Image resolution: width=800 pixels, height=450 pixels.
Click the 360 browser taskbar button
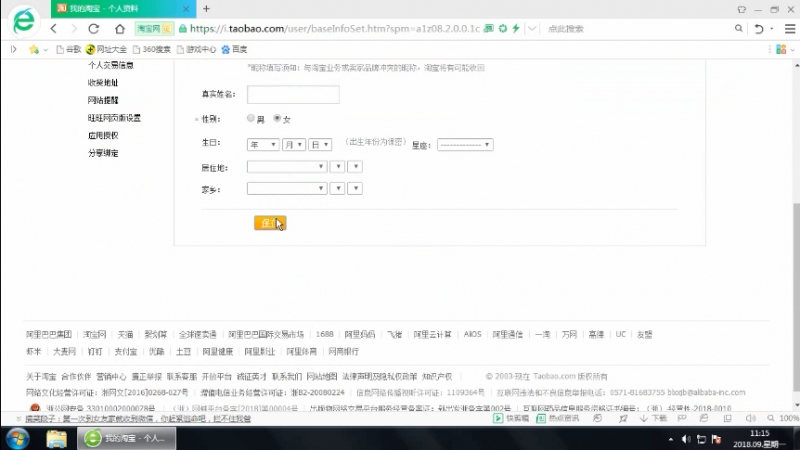127,438
